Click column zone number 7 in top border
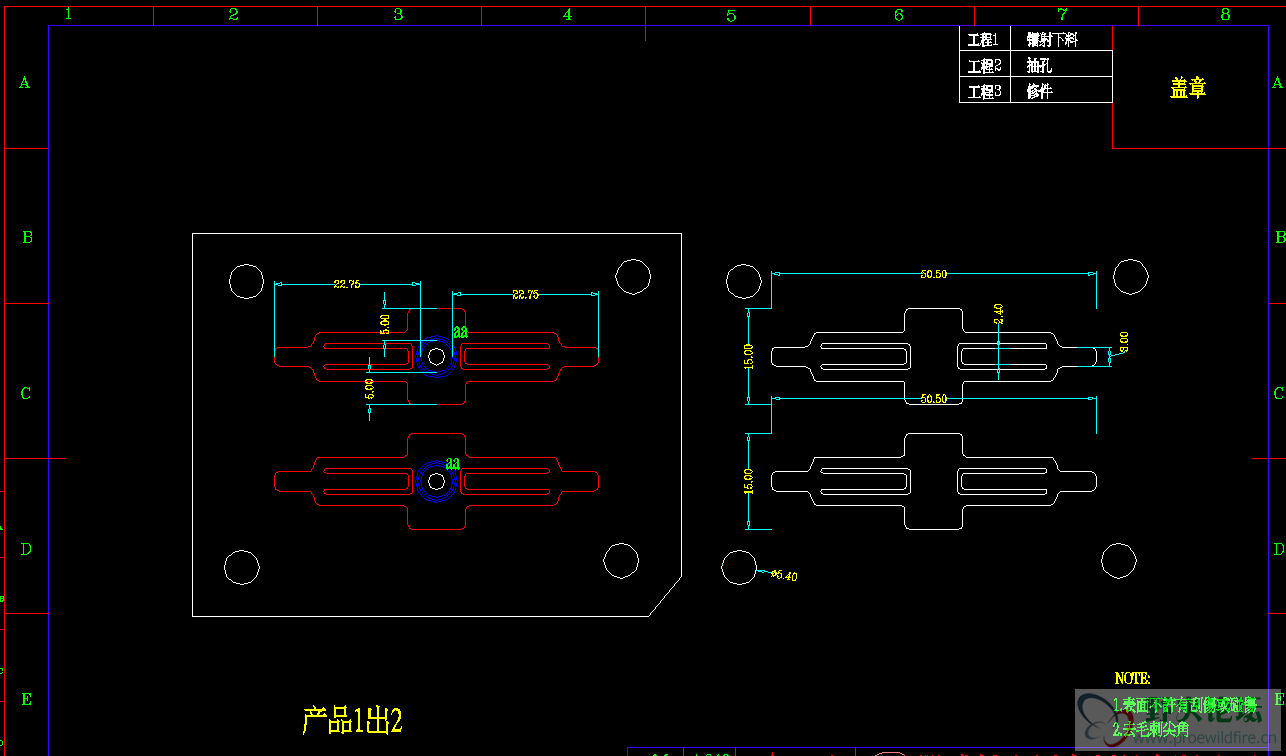This screenshot has width=1286, height=756. [x=1062, y=14]
